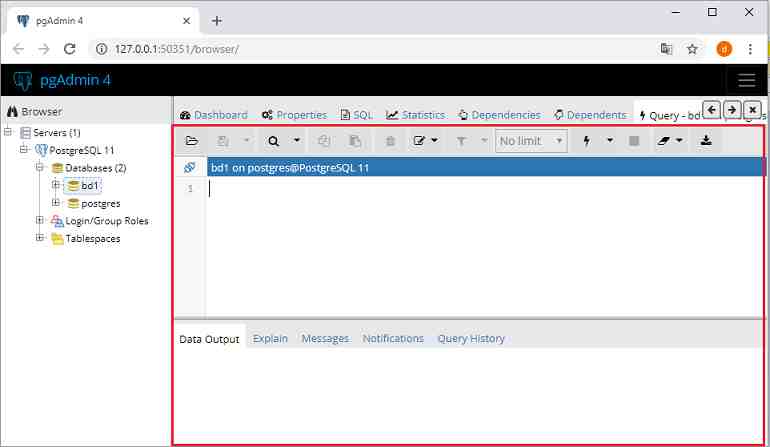This screenshot has width=770, height=447.
Task: Switch to the Statistics tab
Action: [415, 115]
